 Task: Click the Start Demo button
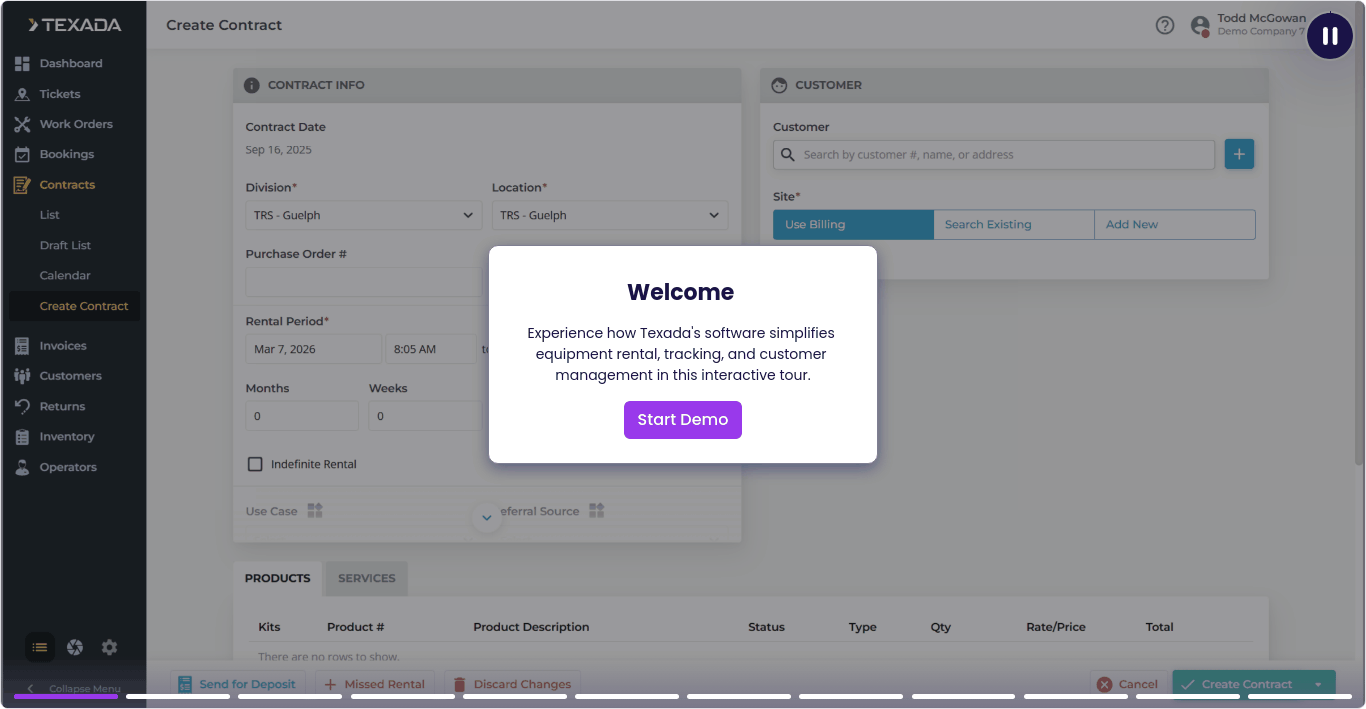pyautogui.click(x=682, y=420)
